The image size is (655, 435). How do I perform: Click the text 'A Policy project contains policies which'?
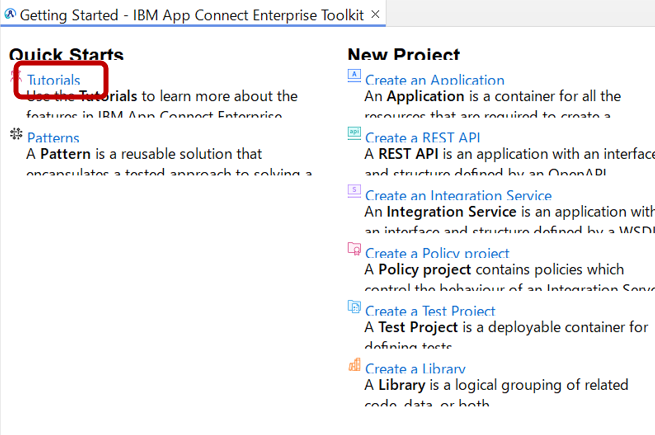pyautogui.click(x=494, y=269)
